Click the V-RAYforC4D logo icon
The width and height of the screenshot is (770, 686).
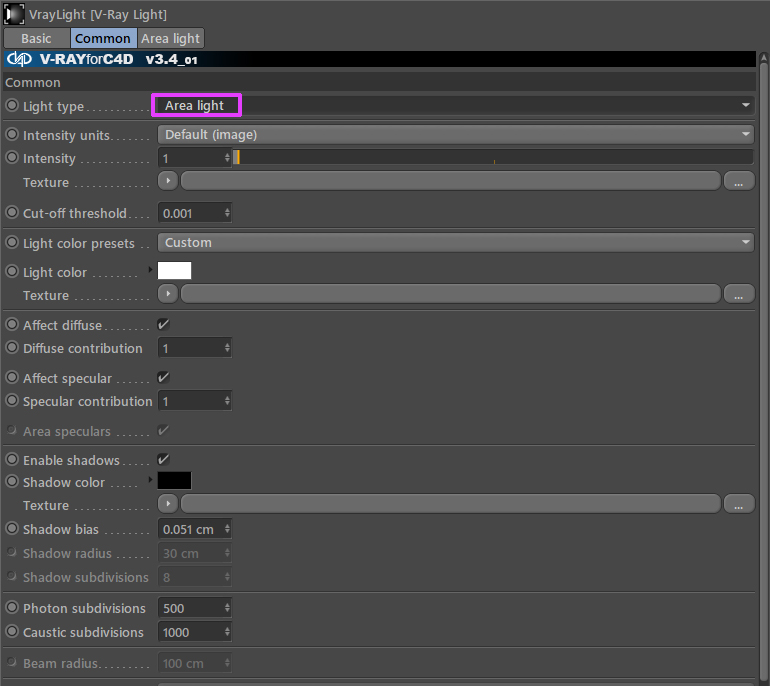point(19,59)
